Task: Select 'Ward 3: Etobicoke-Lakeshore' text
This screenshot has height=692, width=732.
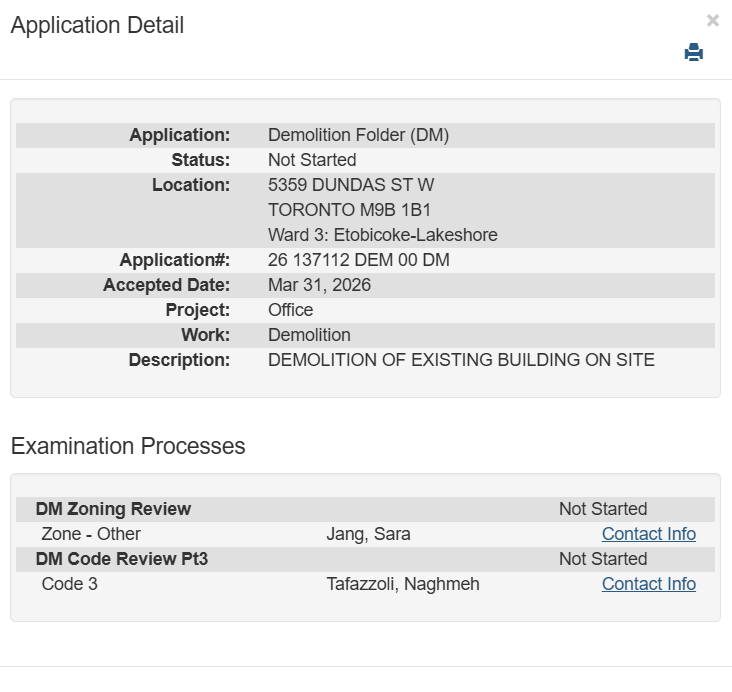Action: 382,235
